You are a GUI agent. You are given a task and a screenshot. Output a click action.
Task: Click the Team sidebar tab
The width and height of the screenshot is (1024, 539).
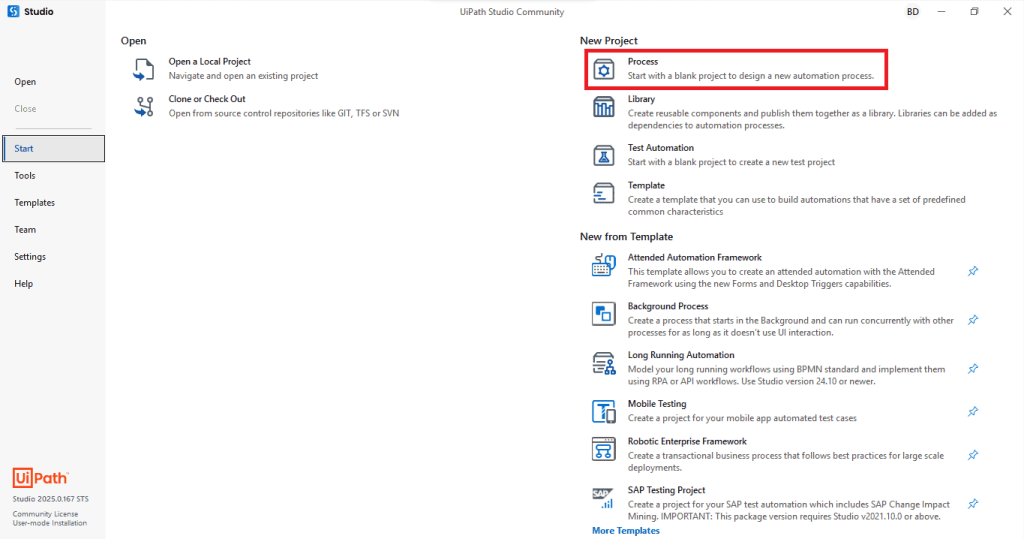[25, 230]
